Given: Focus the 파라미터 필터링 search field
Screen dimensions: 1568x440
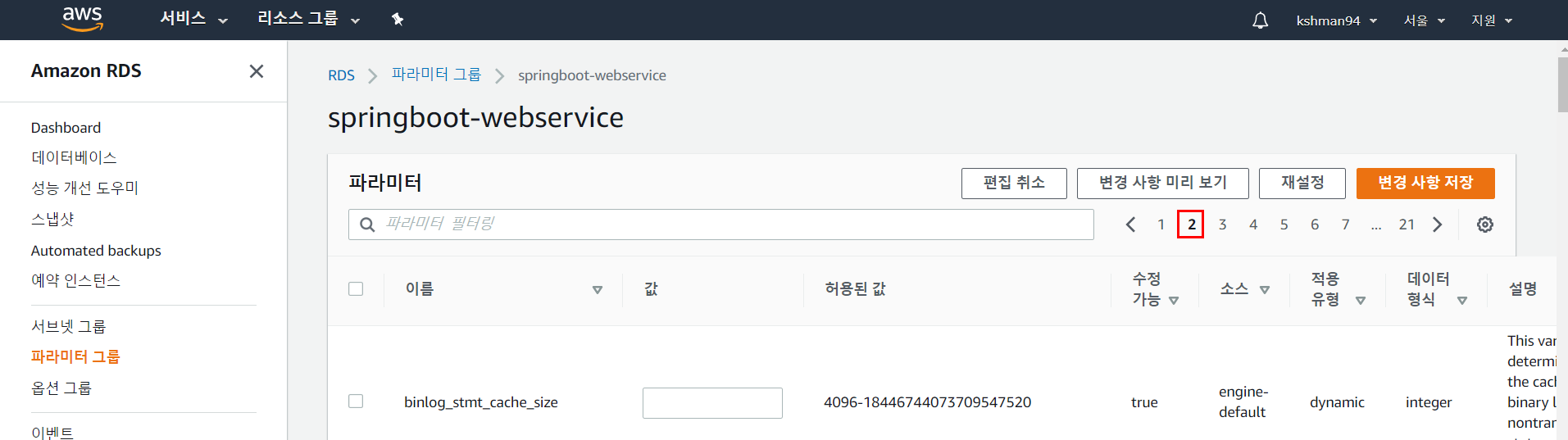Looking at the screenshot, I should click(x=721, y=225).
